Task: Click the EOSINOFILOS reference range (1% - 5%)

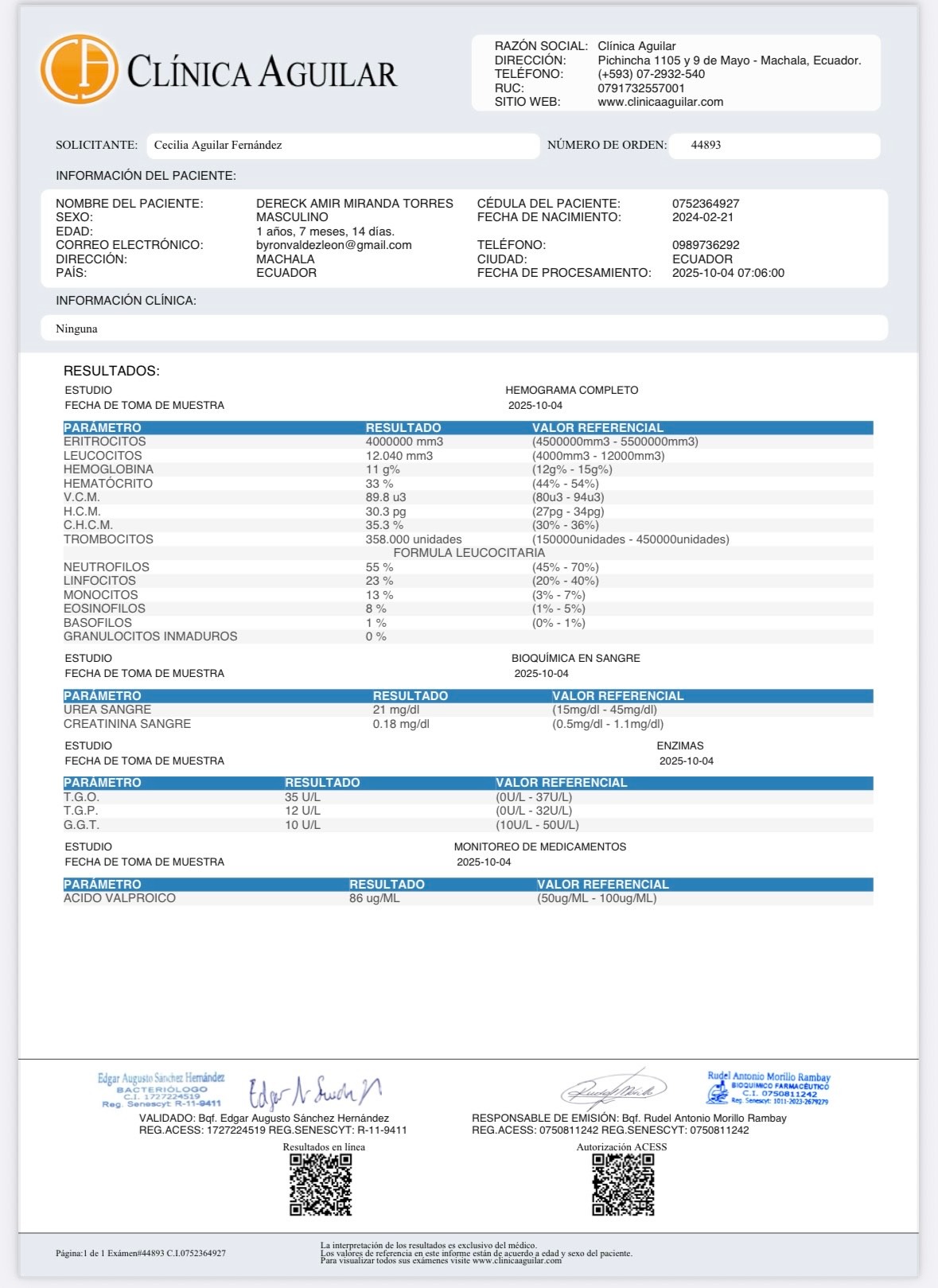Action: (x=559, y=609)
